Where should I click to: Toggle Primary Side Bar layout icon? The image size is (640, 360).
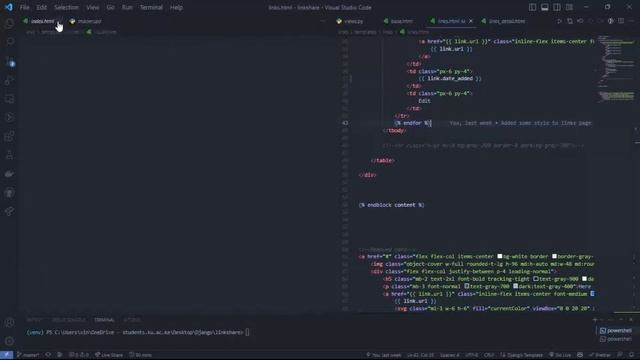pyautogui.click(x=532, y=7)
